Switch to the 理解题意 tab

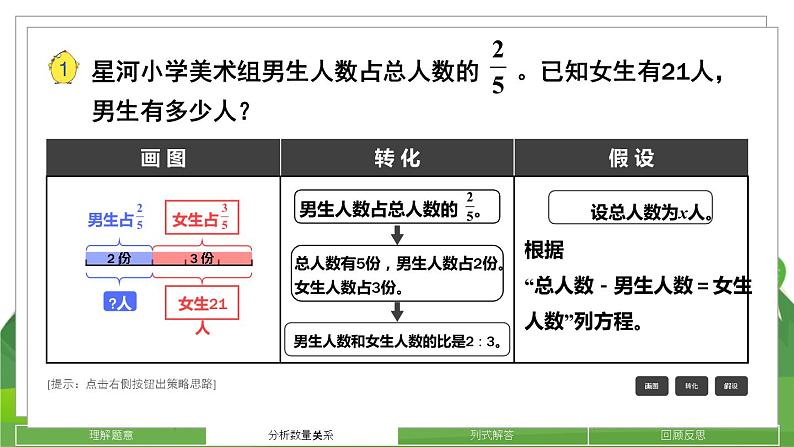(111, 435)
